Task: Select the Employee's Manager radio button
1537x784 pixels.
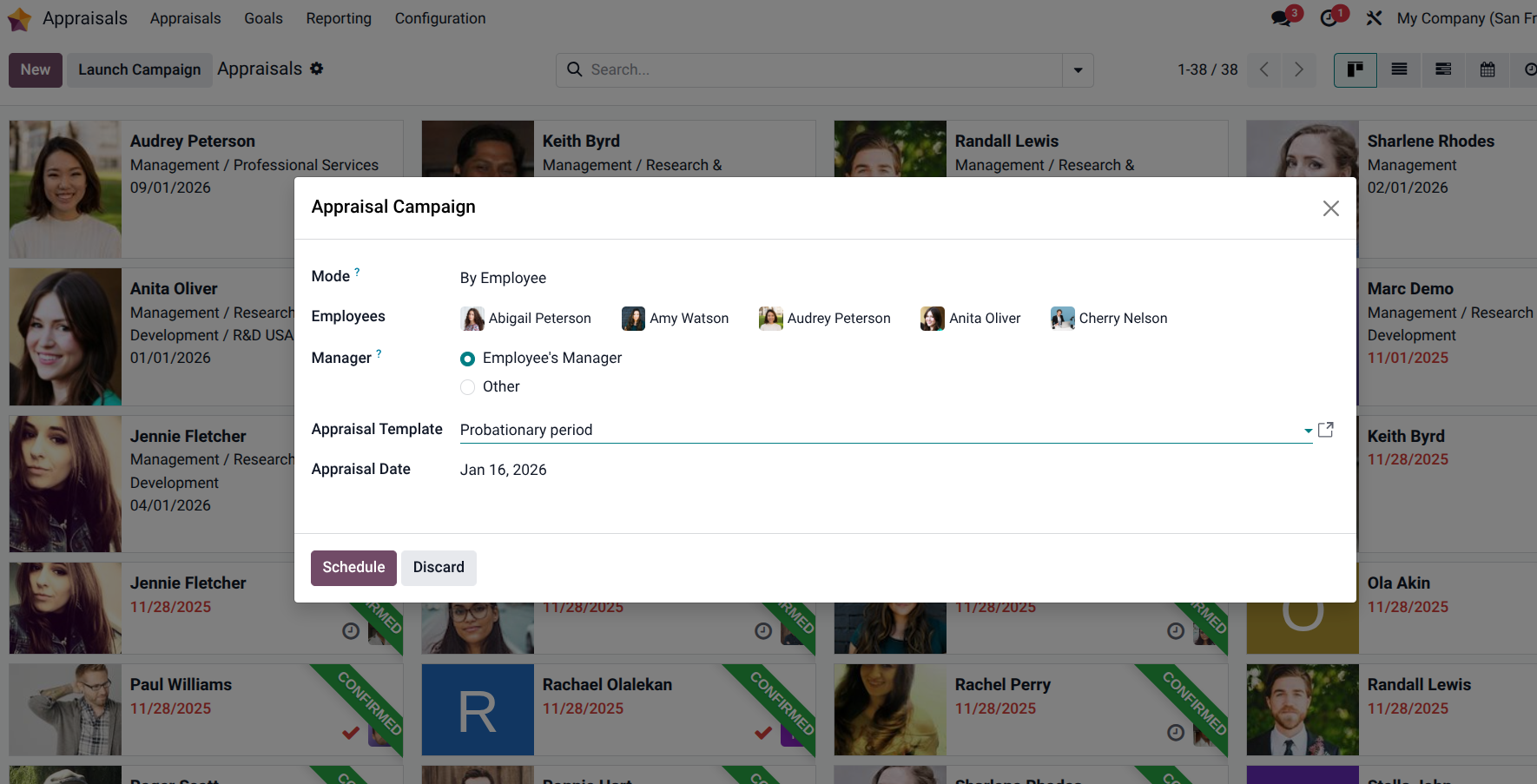Action: [x=467, y=359]
